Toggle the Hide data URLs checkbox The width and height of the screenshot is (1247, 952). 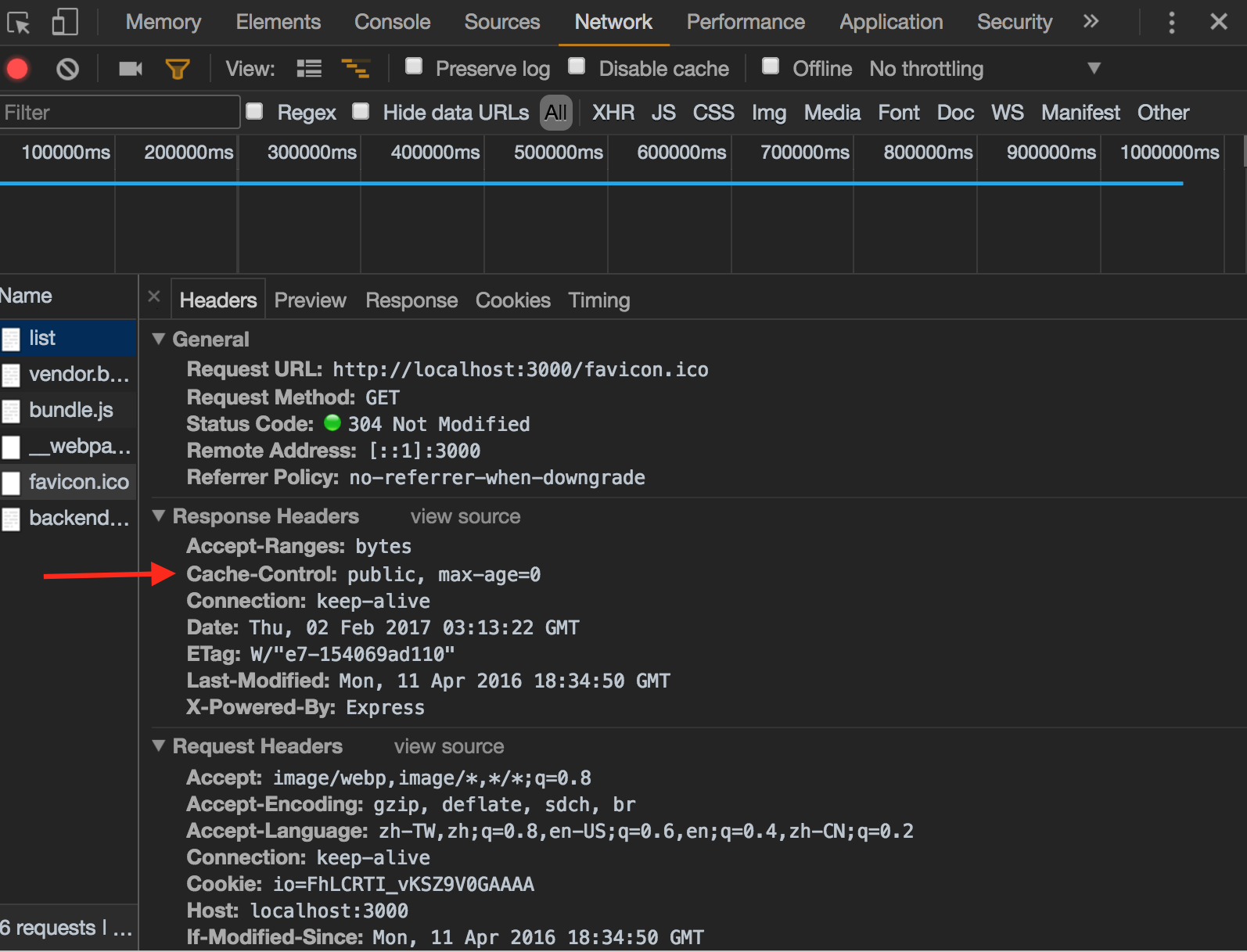pyautogui.click(x=361, y=111)
